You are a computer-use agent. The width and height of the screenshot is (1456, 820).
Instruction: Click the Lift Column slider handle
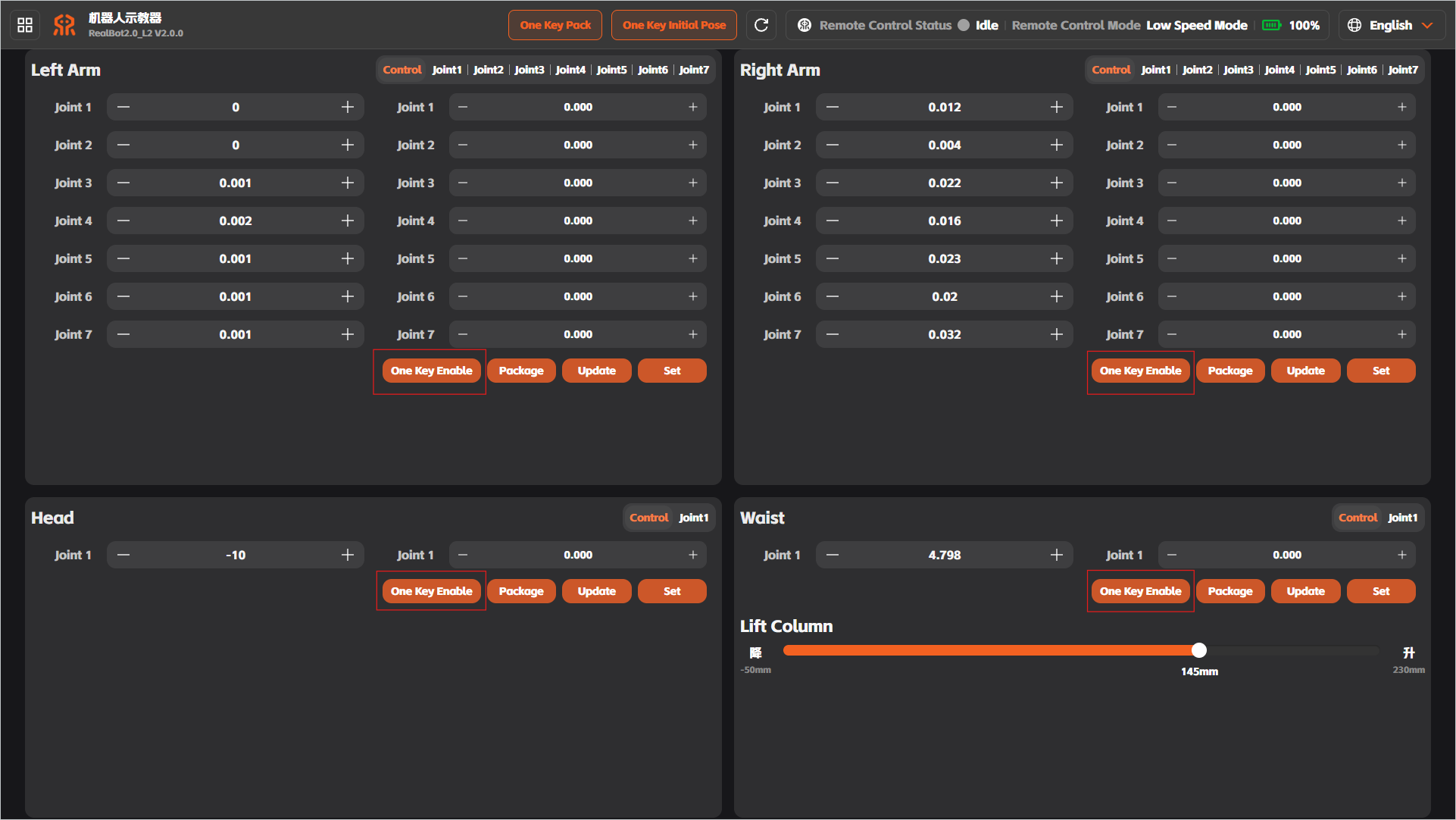point(1198,650)
